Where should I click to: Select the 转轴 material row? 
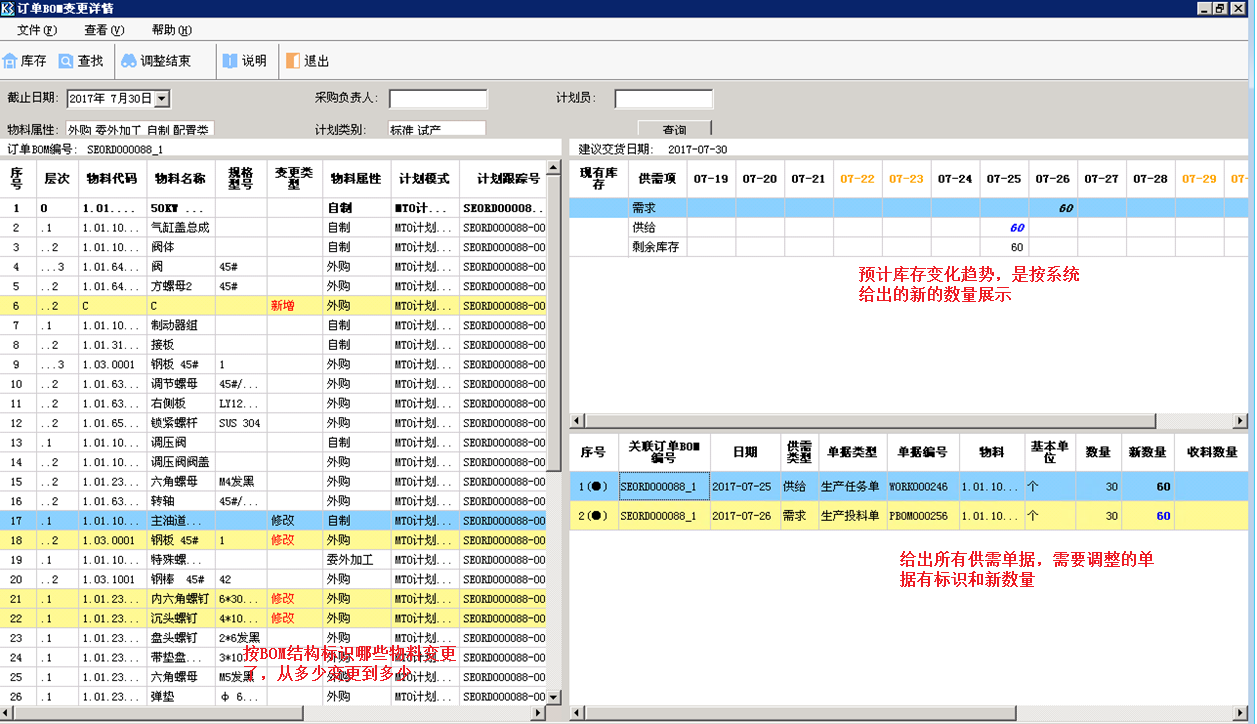coord(274,501)
